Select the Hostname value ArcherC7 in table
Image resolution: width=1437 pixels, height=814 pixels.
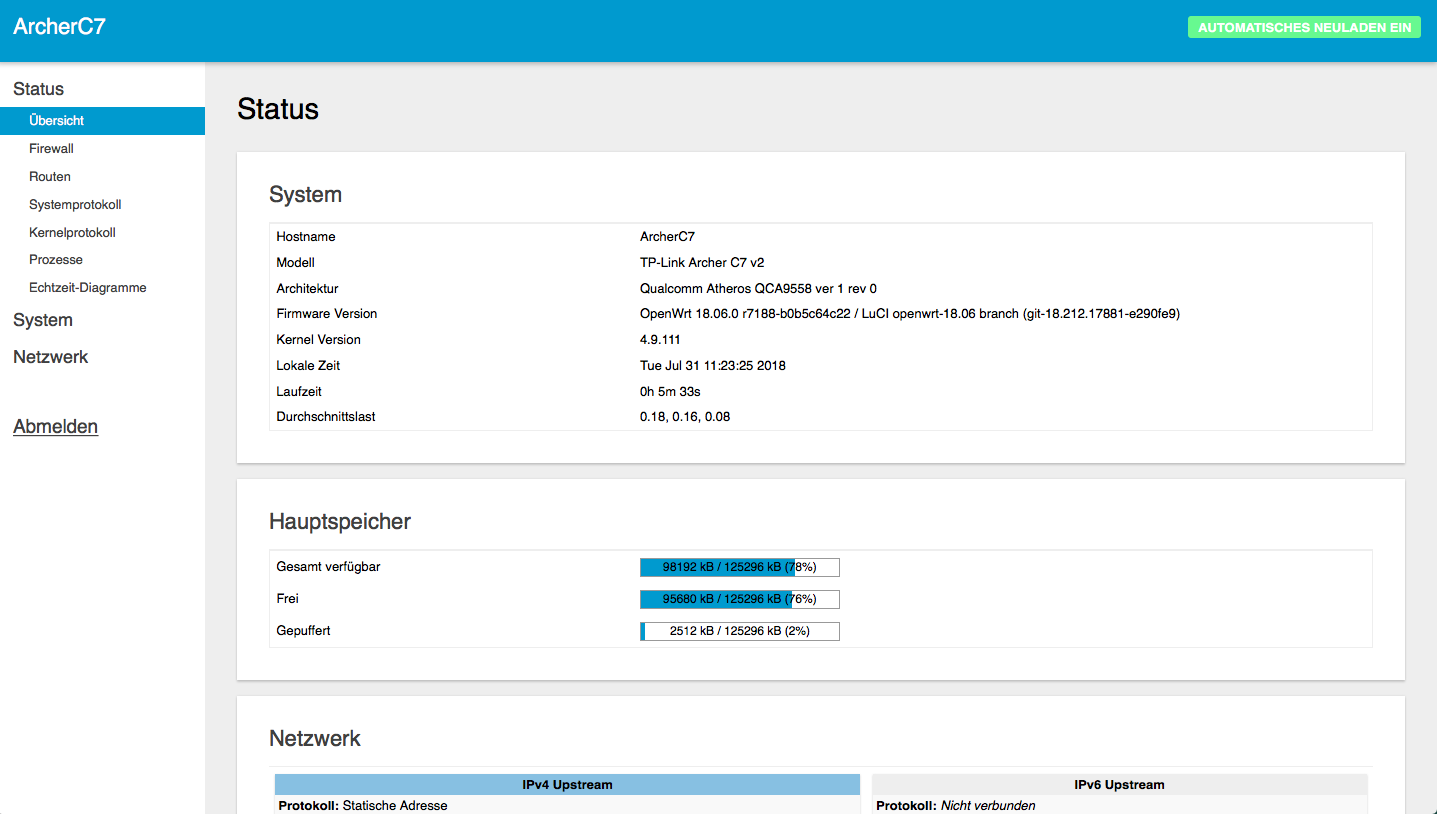(667, 237)
